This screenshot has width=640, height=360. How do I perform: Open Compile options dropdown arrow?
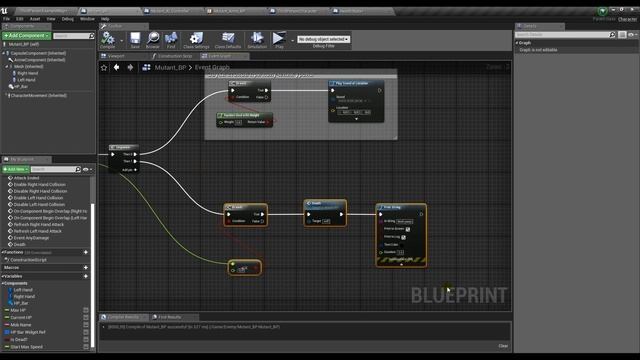pos(122,40)
